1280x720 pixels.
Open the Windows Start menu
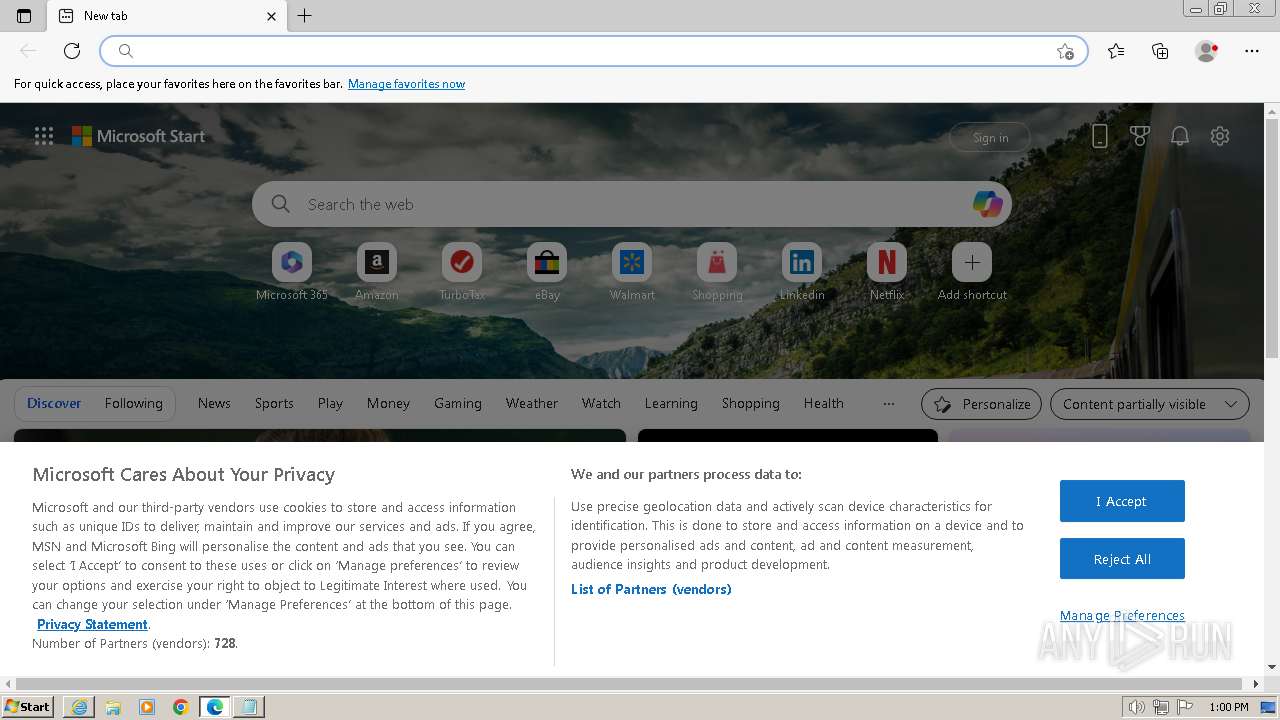[28, 707]
